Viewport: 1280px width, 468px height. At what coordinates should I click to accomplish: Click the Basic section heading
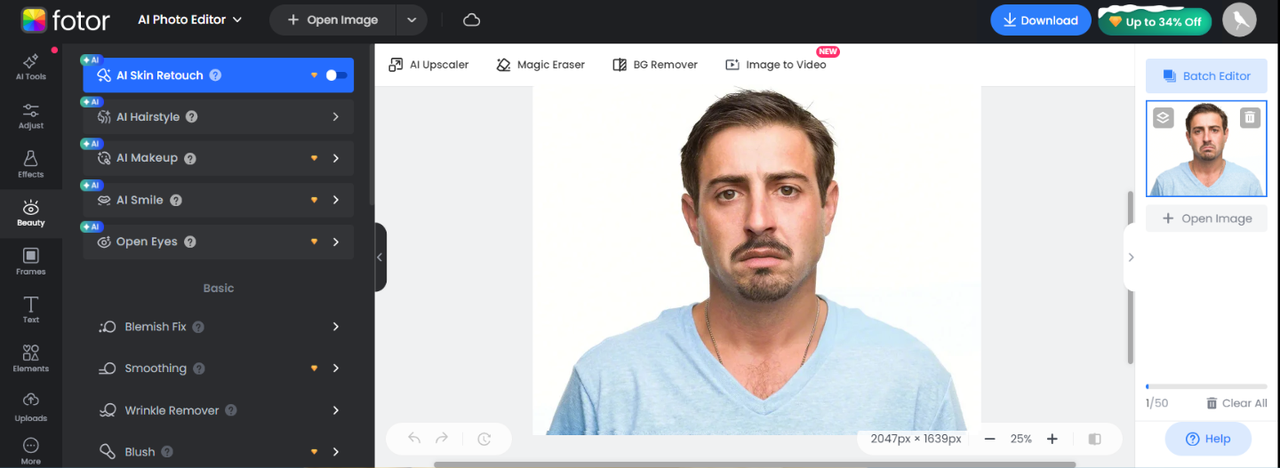218,288
